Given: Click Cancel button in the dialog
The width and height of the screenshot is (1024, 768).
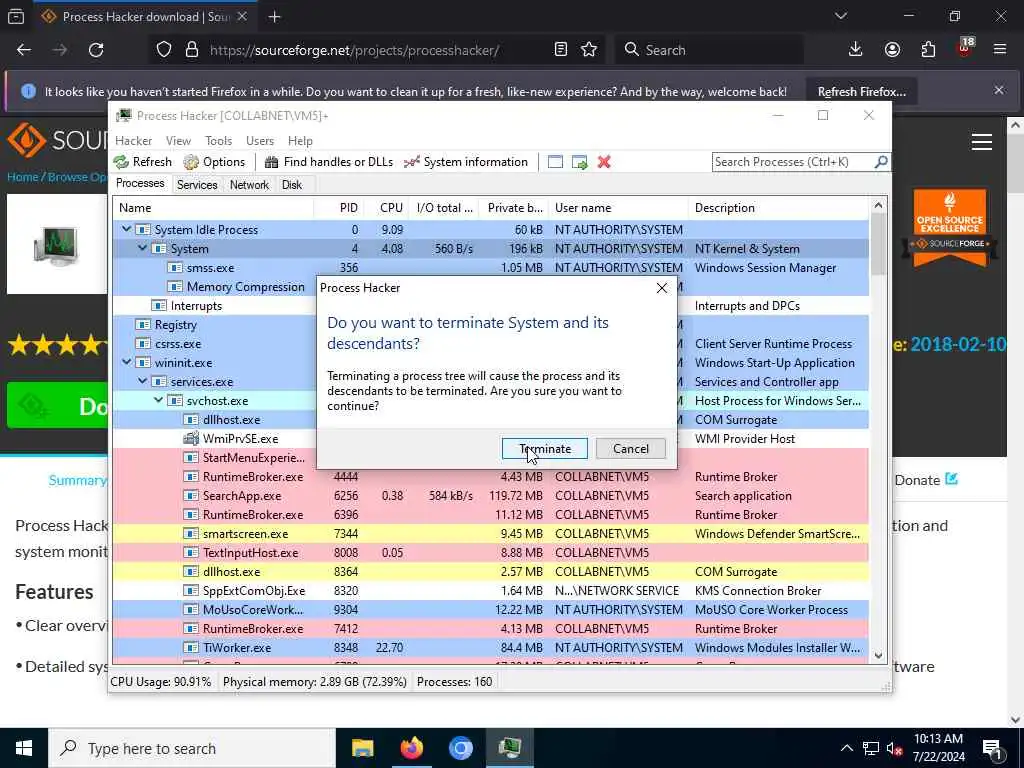Looking at the screenshot, I should 631,449.
